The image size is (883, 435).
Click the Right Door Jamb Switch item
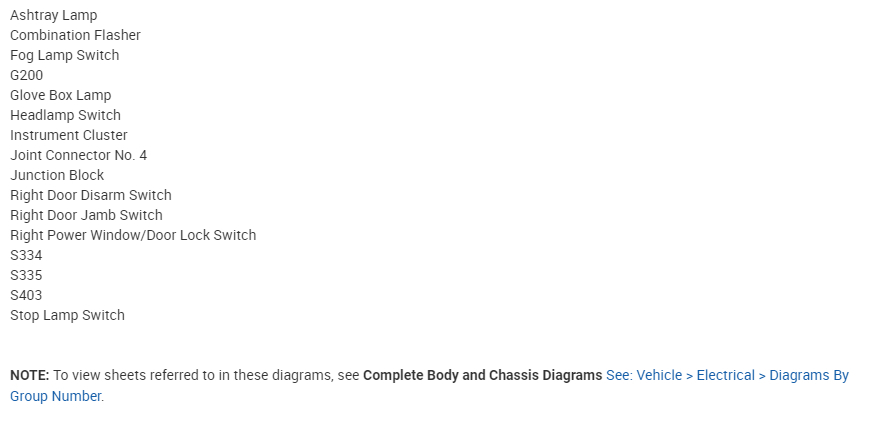click(x=86, y=216)
